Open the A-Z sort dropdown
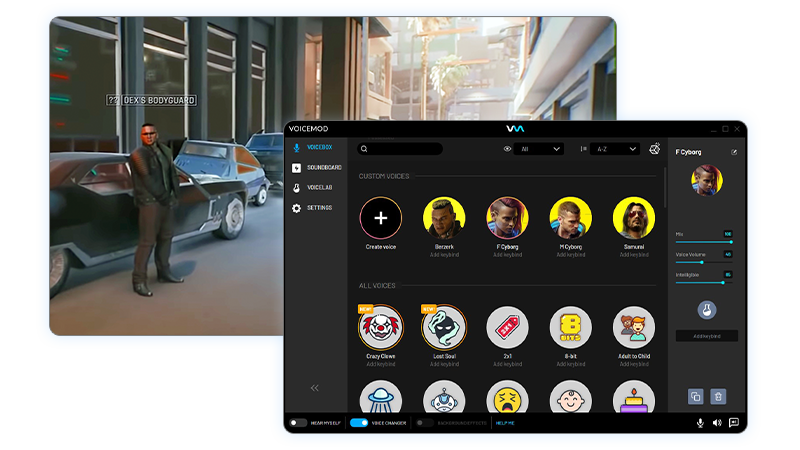This screenshot has height=450, width=800. point(615,149)
